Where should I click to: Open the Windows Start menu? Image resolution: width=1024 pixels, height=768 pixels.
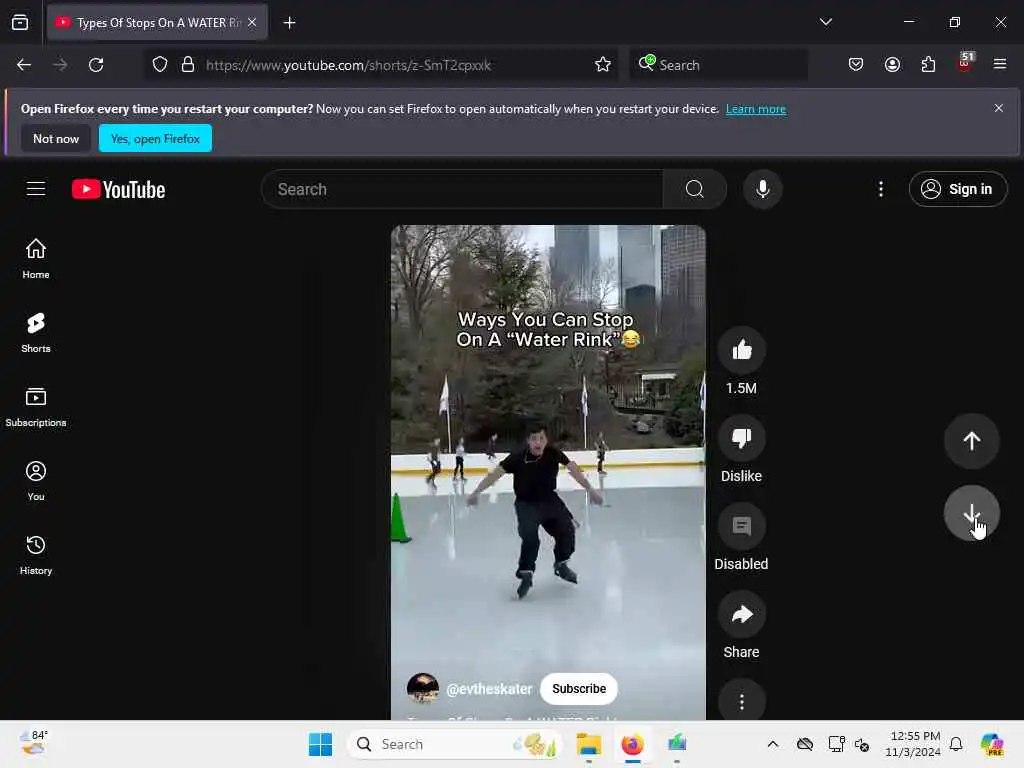320,744
